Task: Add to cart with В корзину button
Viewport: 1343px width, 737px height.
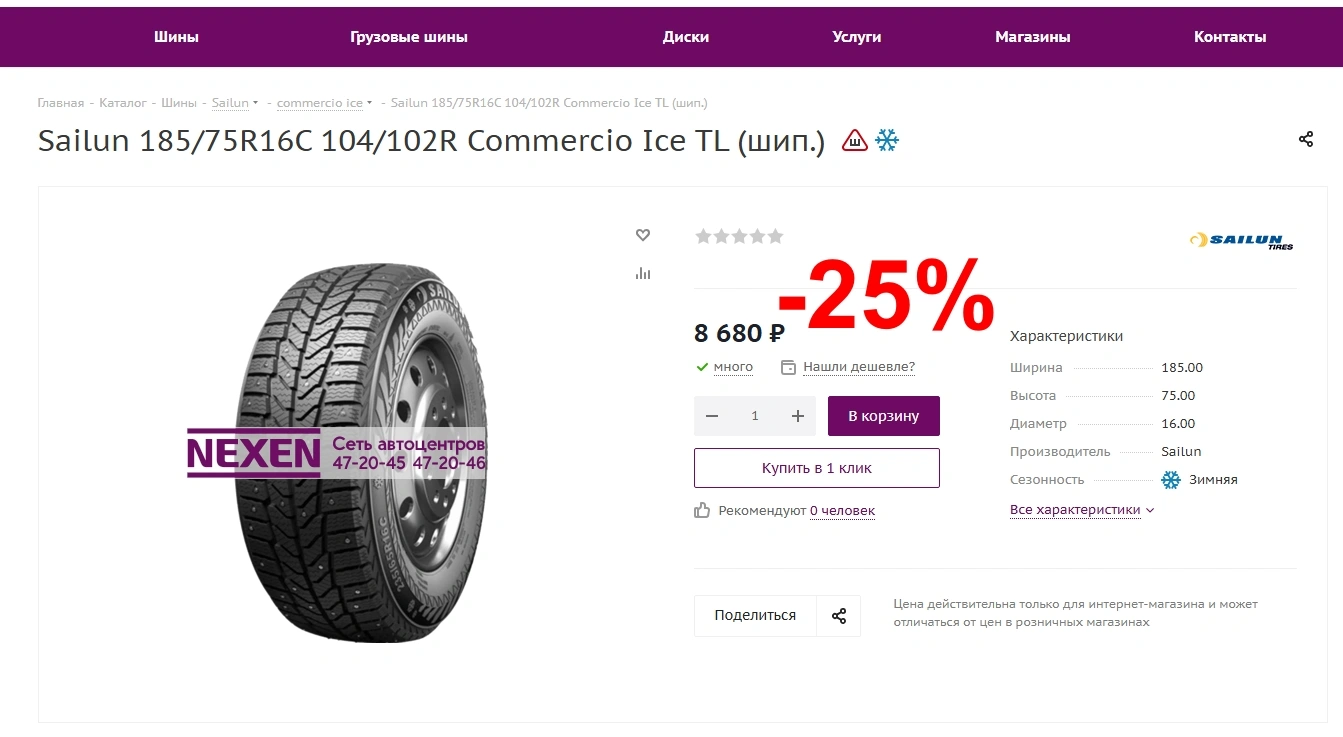Action: tap(884, 416)
